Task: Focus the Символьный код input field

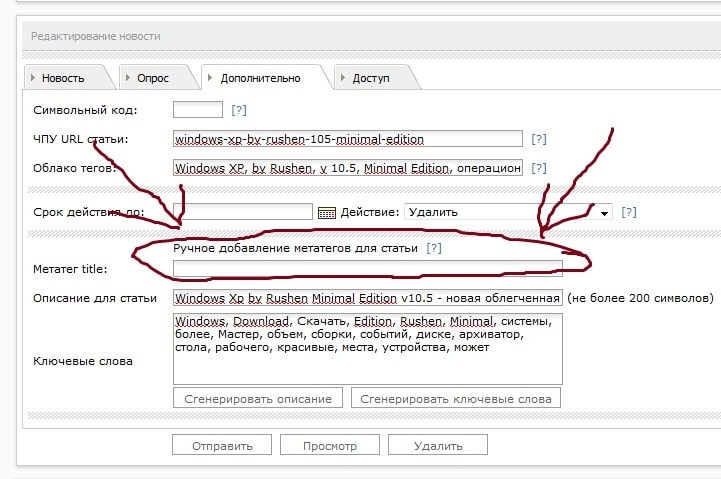Action: pos(197,110)
